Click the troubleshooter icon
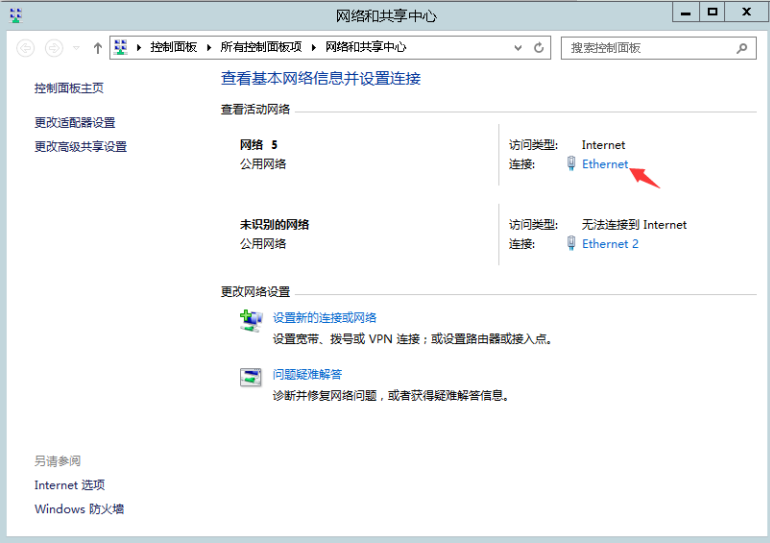The width and height of the screenshot is (770, 543). point(250,377)
